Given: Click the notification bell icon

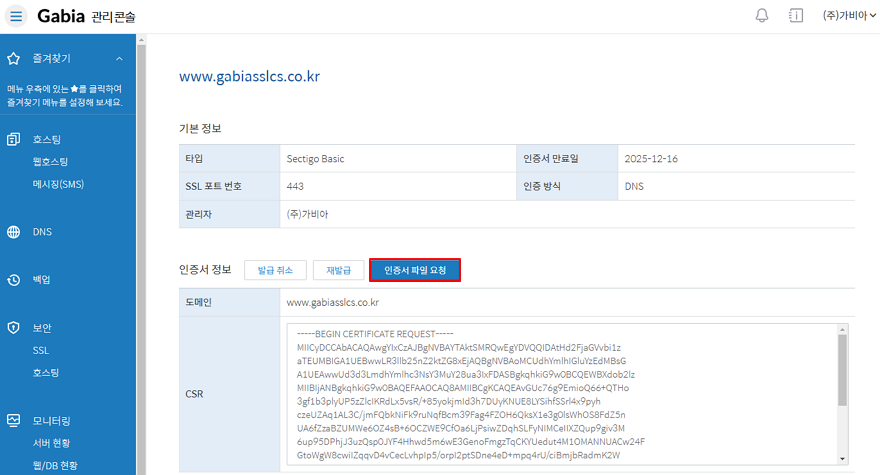Looking at the screenshot, I should tap(762, 15).
